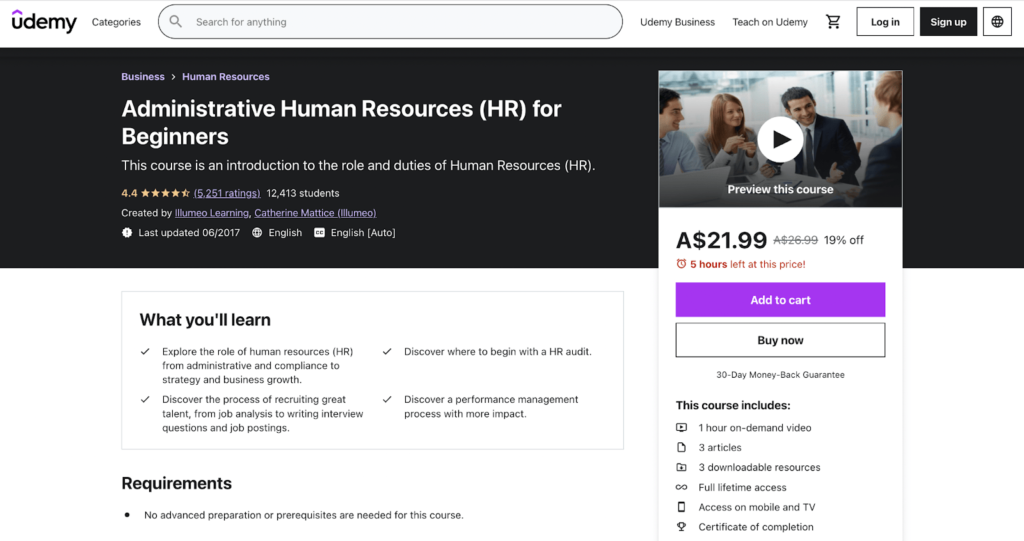Click the checkmark beside HR audit item
Viewport: 1024px width, 541px height.
387,352
